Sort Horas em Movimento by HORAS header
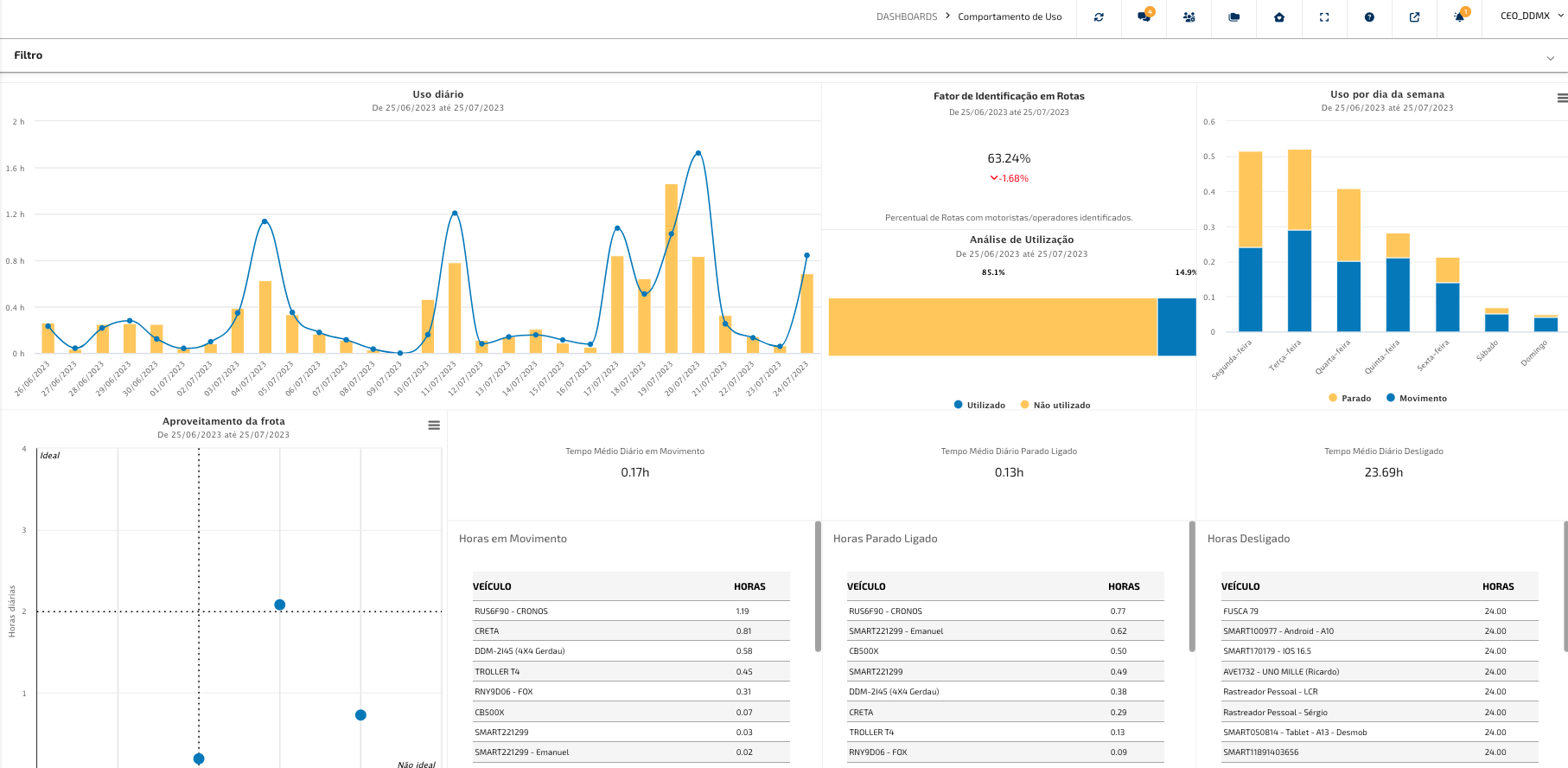1568x768 pixels. click(749, 586)
